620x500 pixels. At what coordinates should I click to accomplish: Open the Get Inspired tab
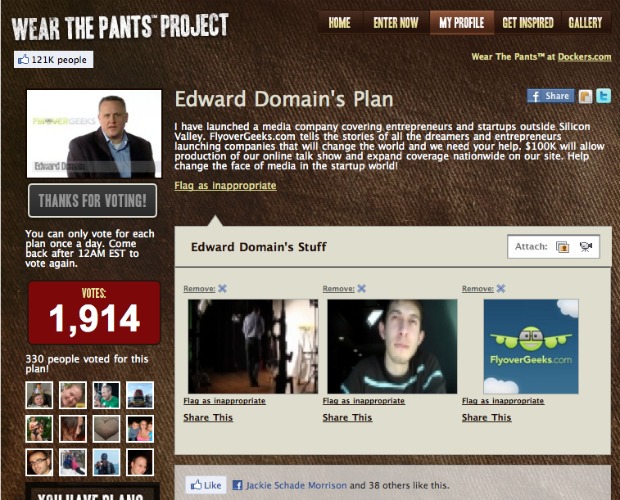pos(527,23)
